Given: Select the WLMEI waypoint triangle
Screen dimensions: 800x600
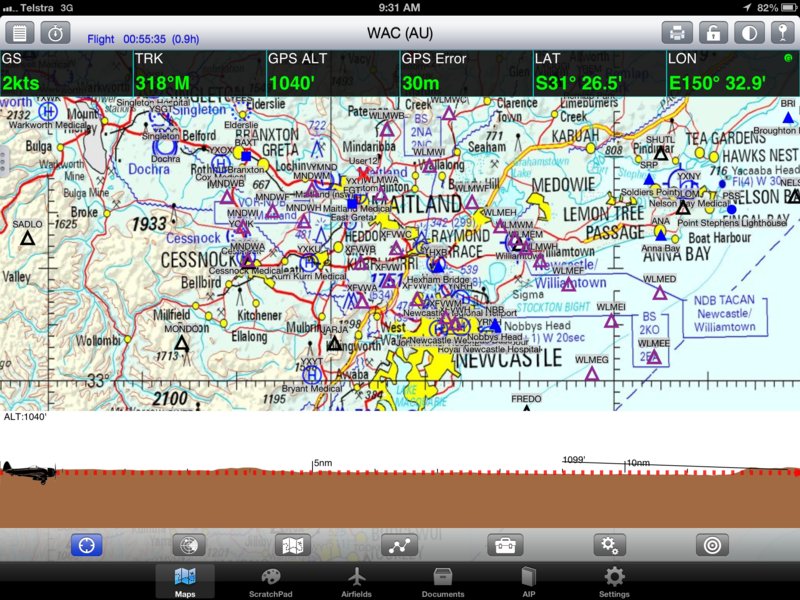Looking at the screenshot, I should pyautogui.click(x=611, y=321).
